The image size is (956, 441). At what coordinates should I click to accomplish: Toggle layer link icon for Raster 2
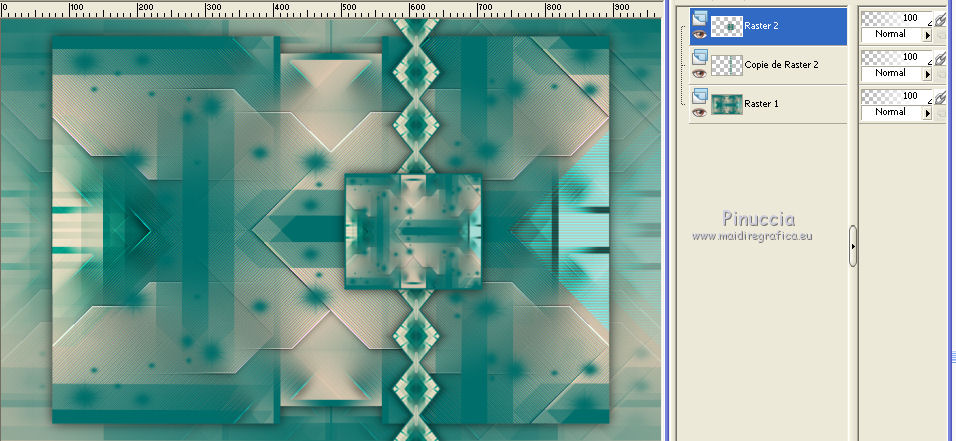coord(940,21)
